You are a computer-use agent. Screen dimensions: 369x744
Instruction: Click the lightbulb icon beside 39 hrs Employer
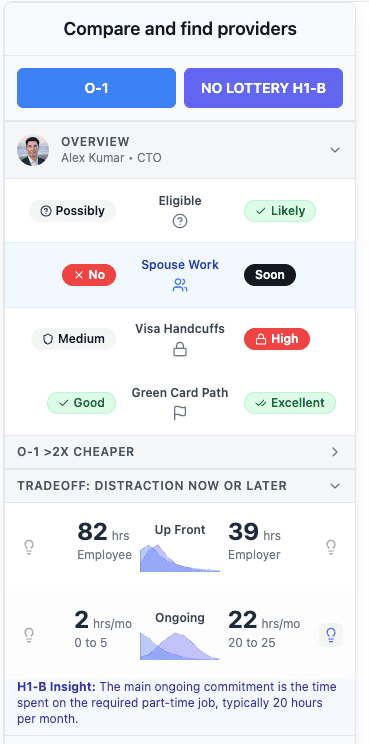[x=331, y=547]
